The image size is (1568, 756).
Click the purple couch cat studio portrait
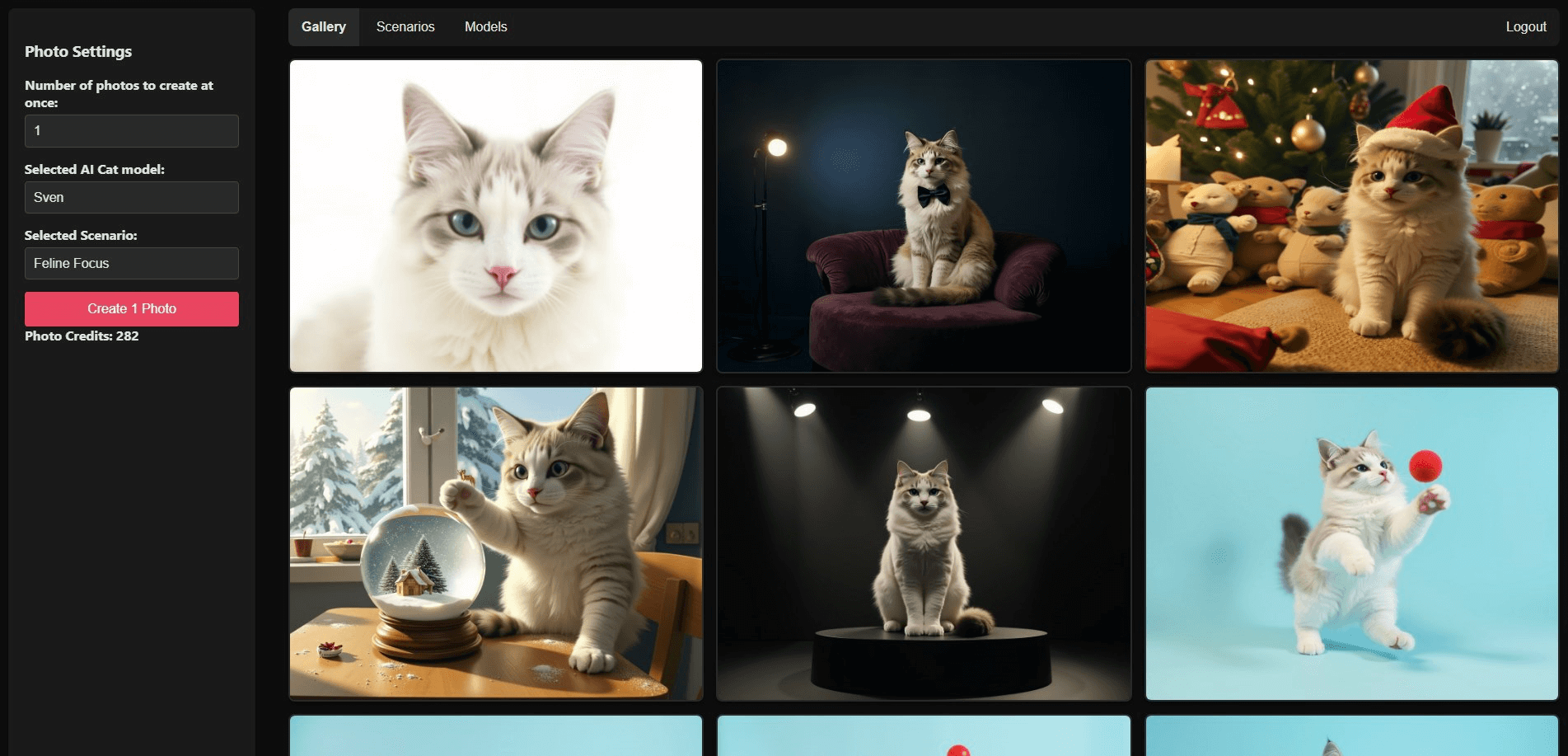tap(924, 214)
